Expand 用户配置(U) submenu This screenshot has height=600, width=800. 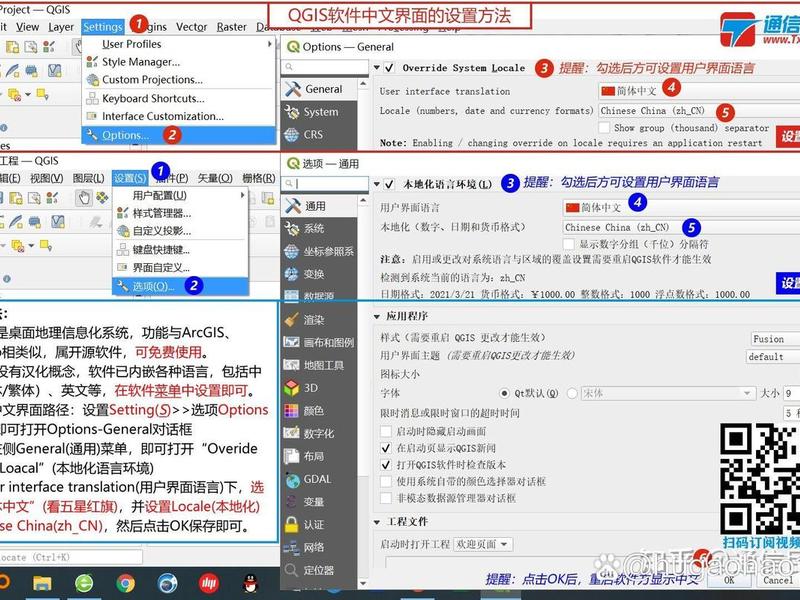tap(181, 195)
